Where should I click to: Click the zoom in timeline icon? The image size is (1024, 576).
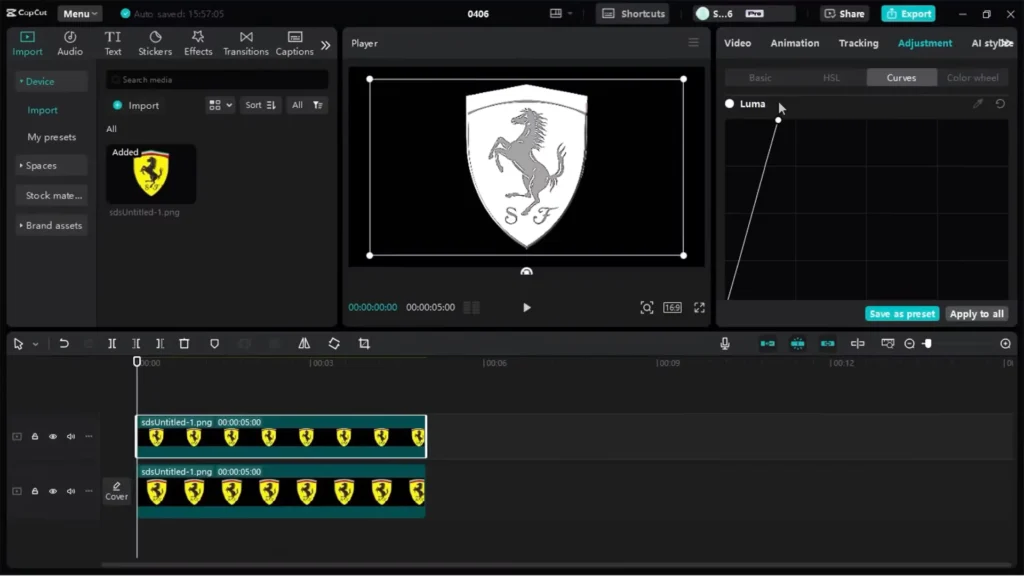click(1006, 344)
